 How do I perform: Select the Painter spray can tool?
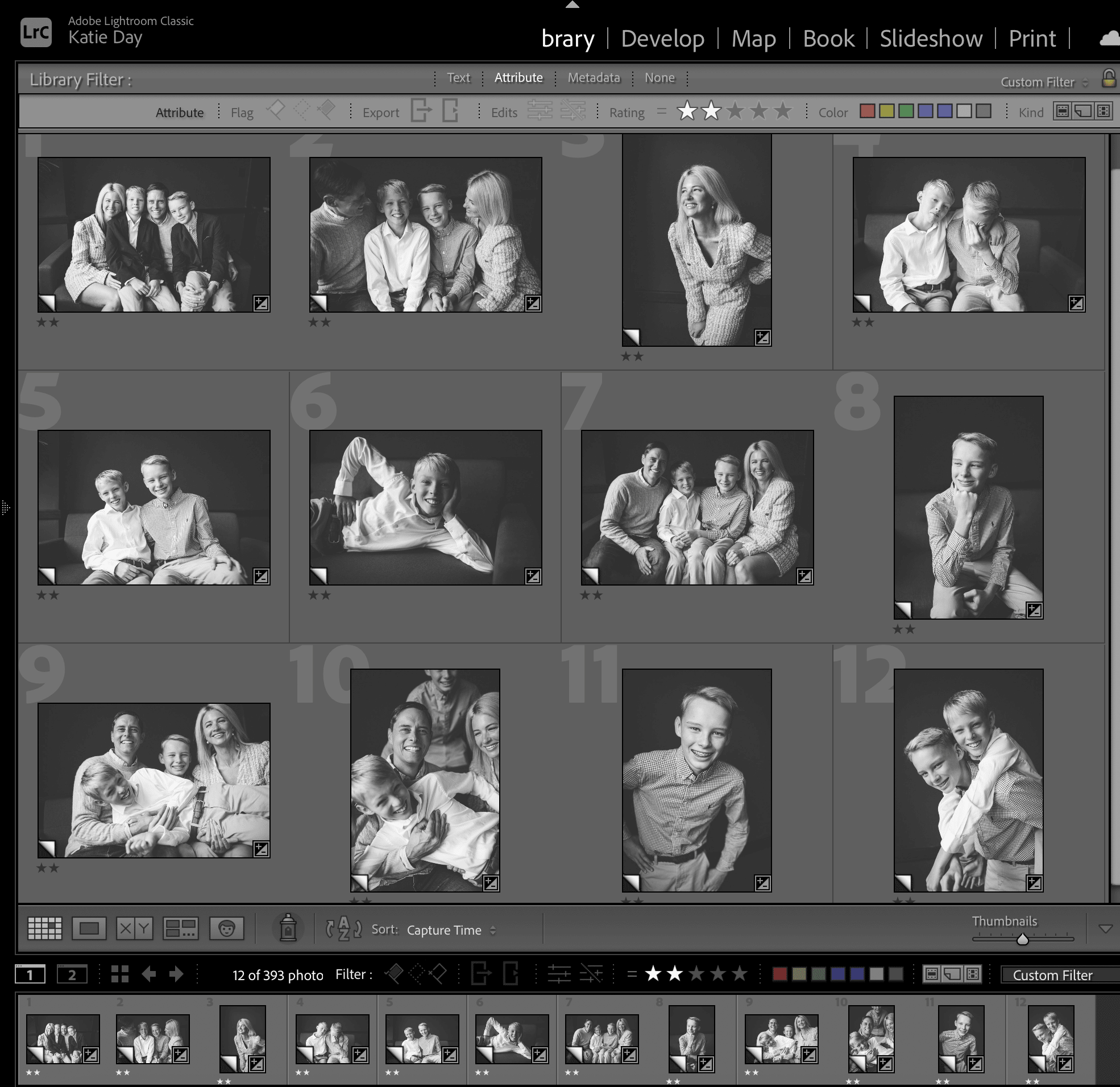coord(288,928)
